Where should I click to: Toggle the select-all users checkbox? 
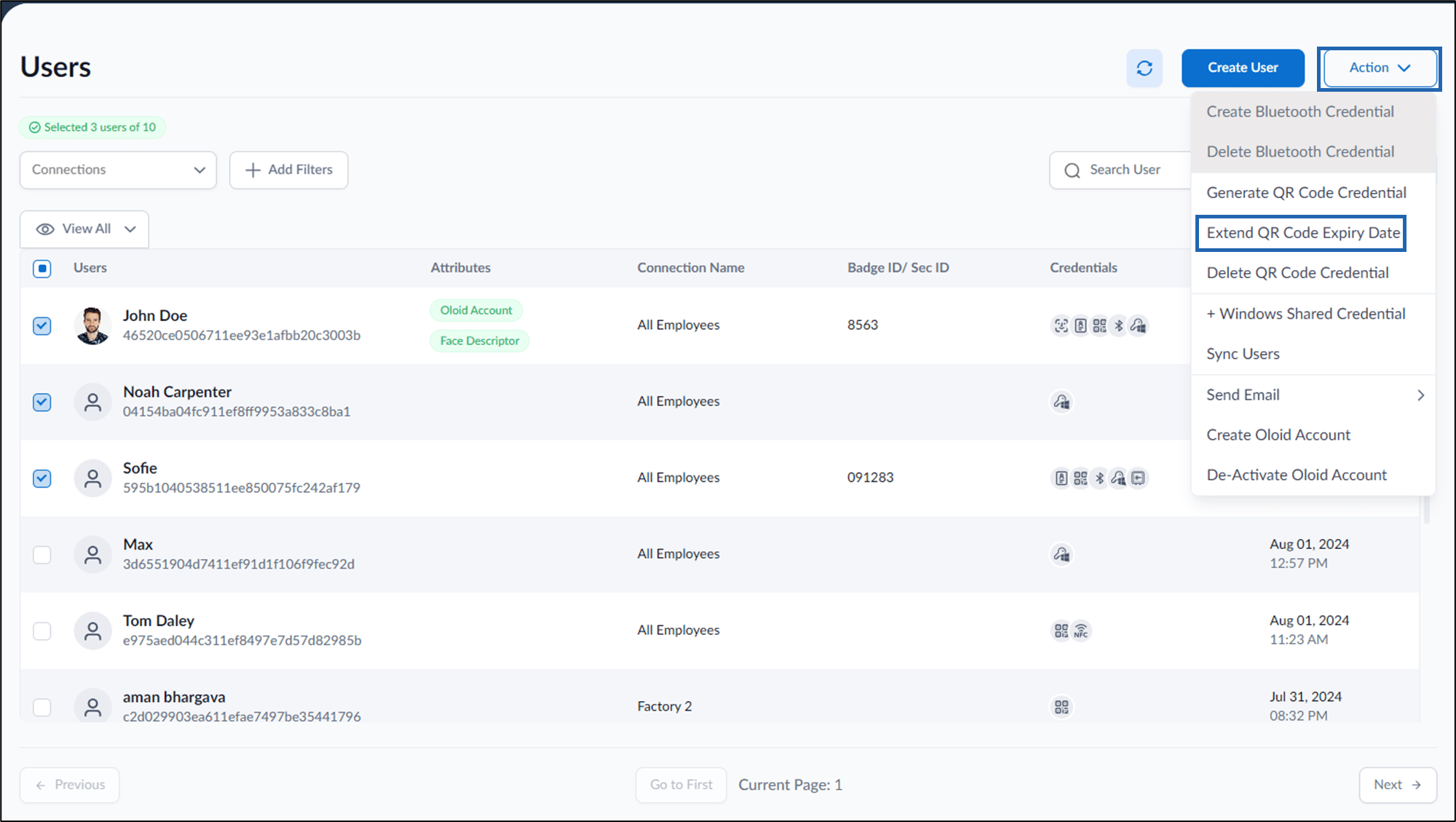[42, 269]
